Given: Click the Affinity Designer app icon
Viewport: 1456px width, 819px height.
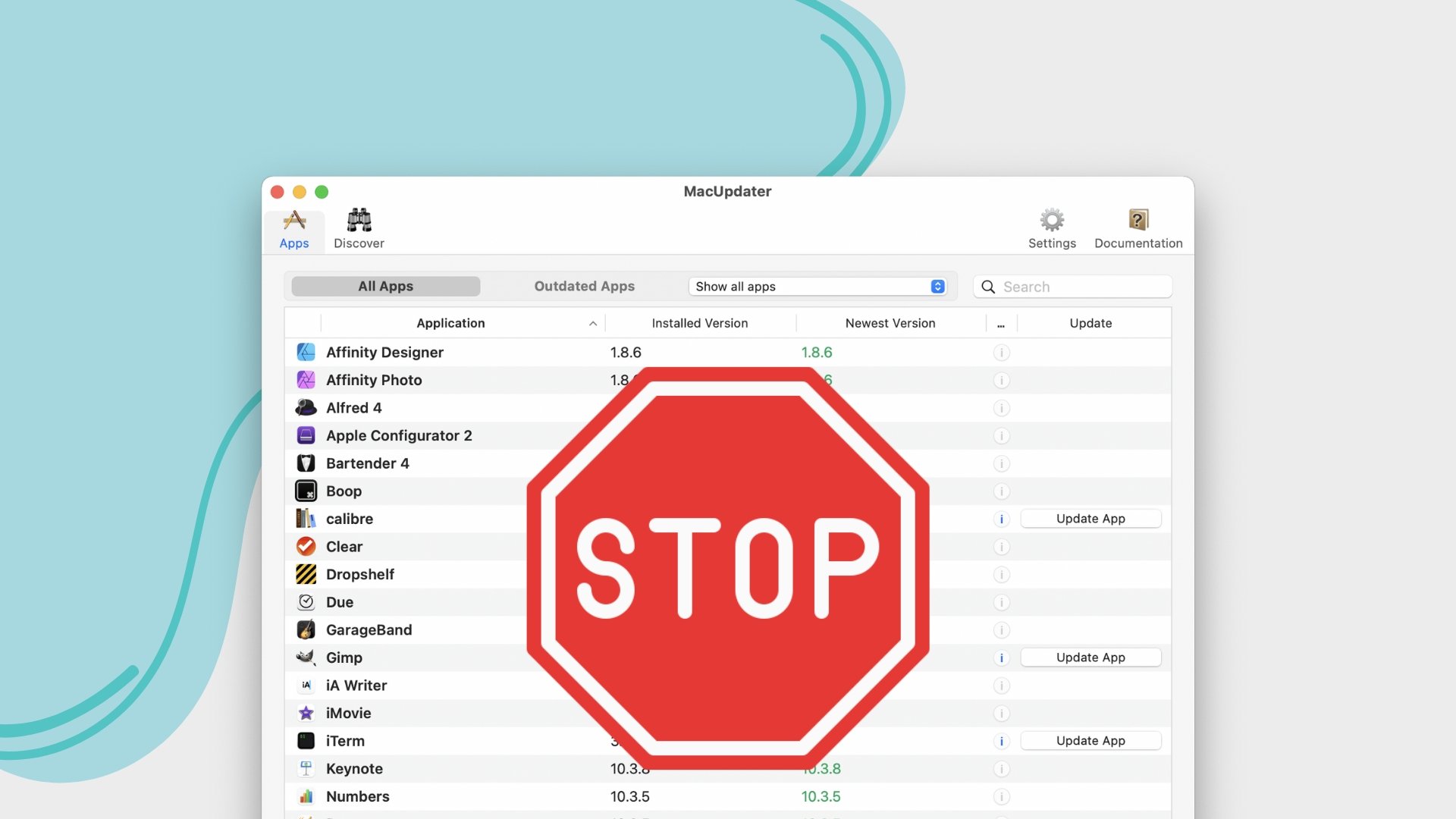Looking at the screenshot, I should (x=306, y=352).
